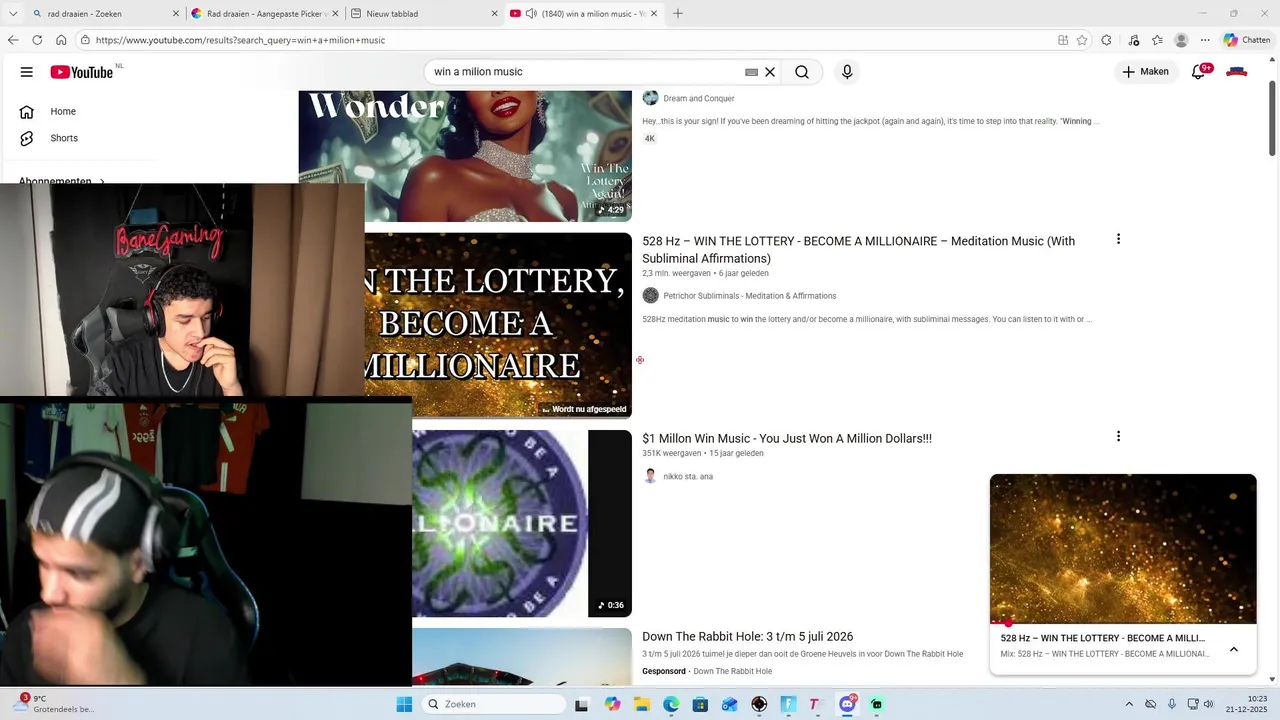Open the YouTube hamburger guide menu

27,72
